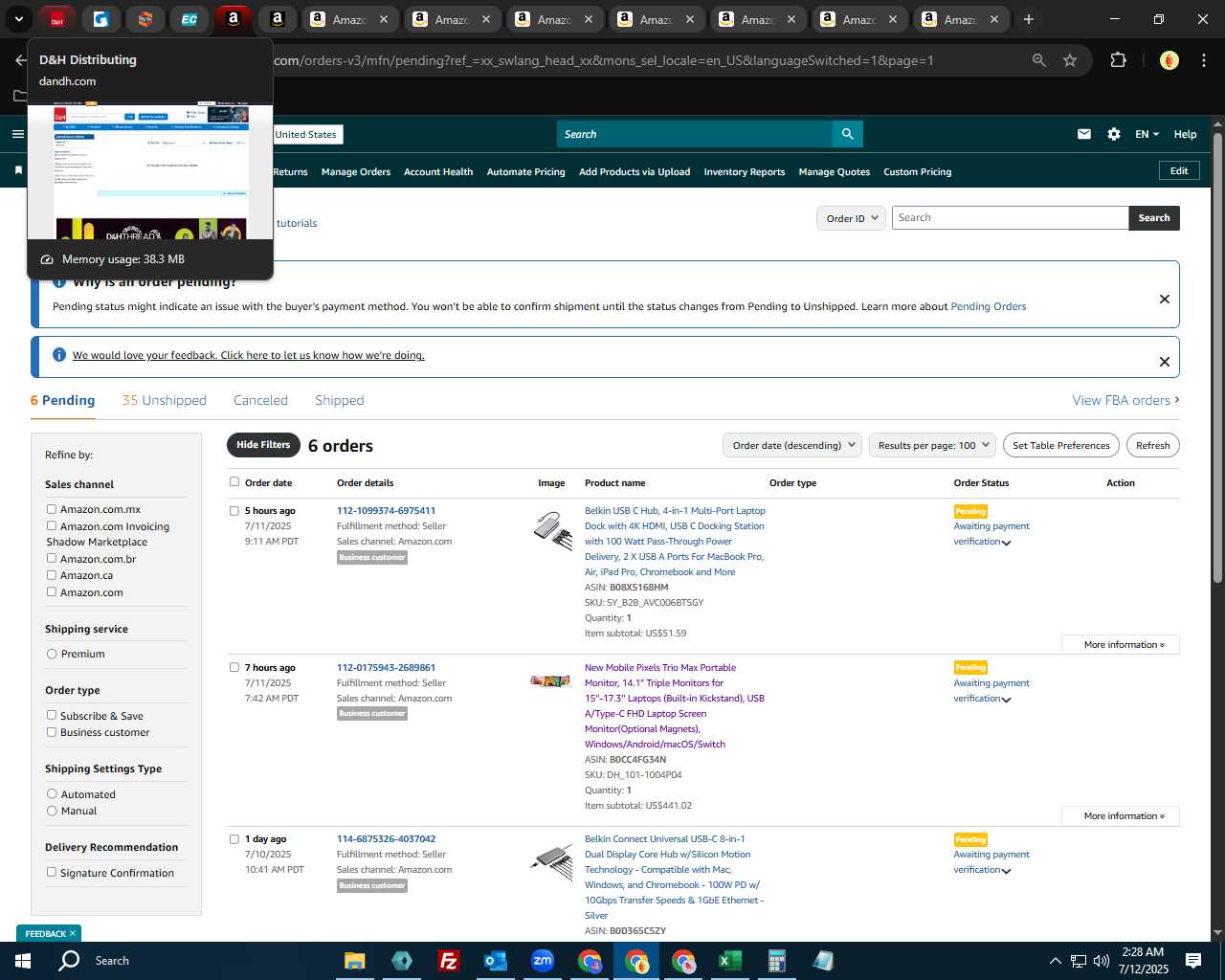Click the Refresh button
The image size is (1225, 980).
coord(1153,445)
